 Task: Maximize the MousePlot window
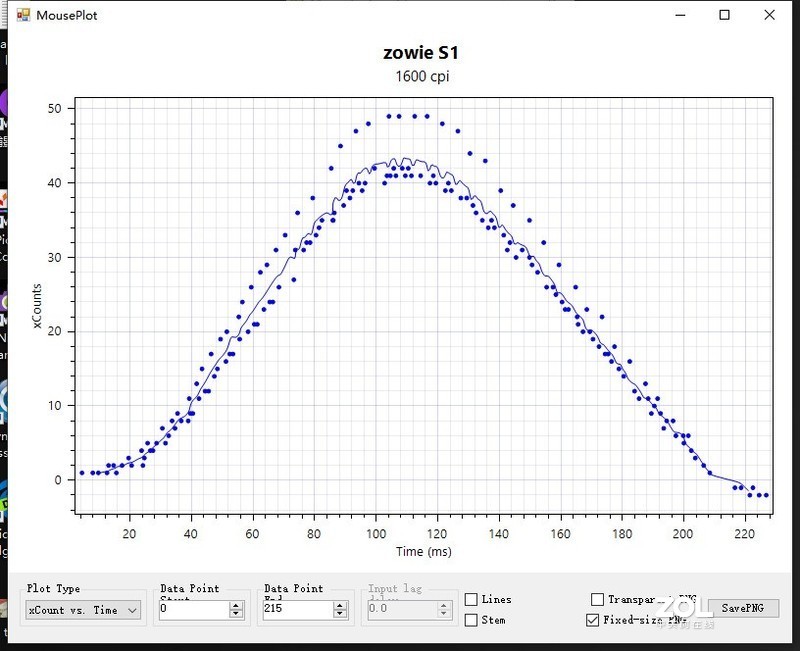(x=724, y=15)
